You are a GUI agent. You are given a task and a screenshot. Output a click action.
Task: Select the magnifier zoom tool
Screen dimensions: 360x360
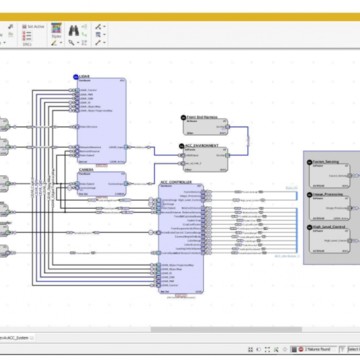click(71, 43)
